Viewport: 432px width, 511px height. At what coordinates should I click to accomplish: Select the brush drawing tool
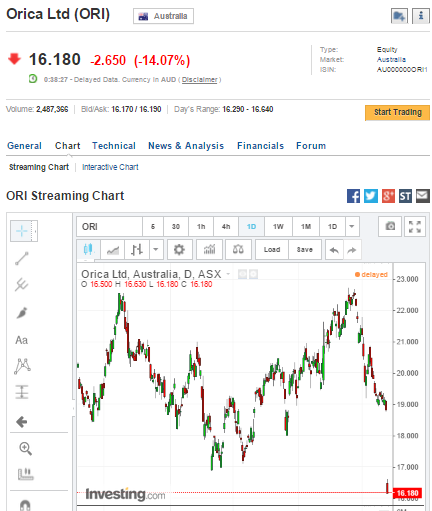click(x=22, y=313)
